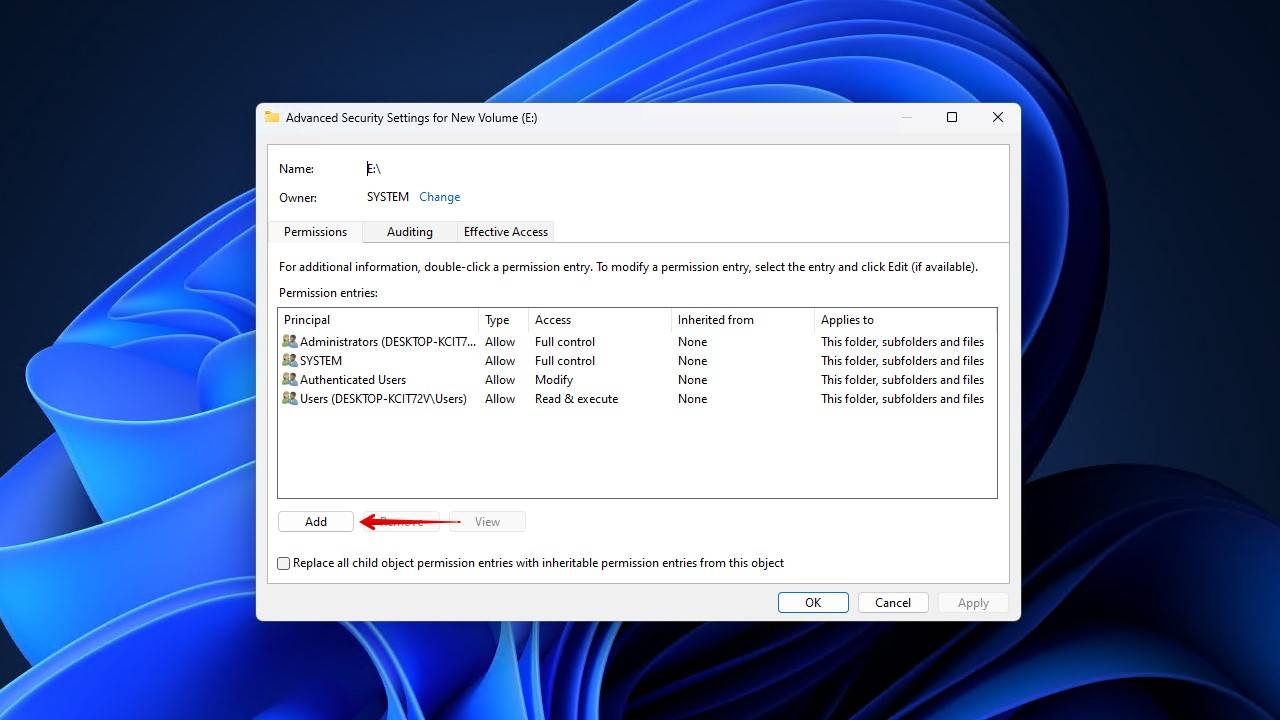Click the Change owner link

pos(439,197)
